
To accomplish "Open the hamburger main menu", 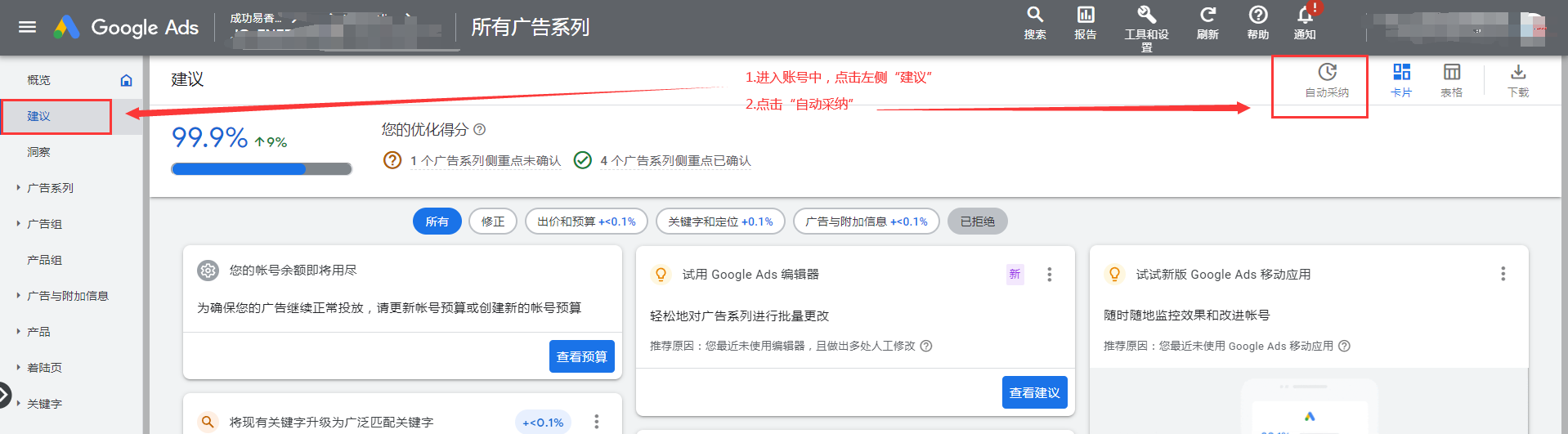I will pos(27,27).
